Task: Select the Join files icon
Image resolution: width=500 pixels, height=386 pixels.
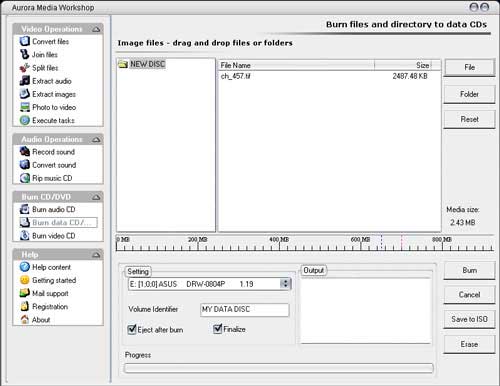Action: tap(25, 54)
